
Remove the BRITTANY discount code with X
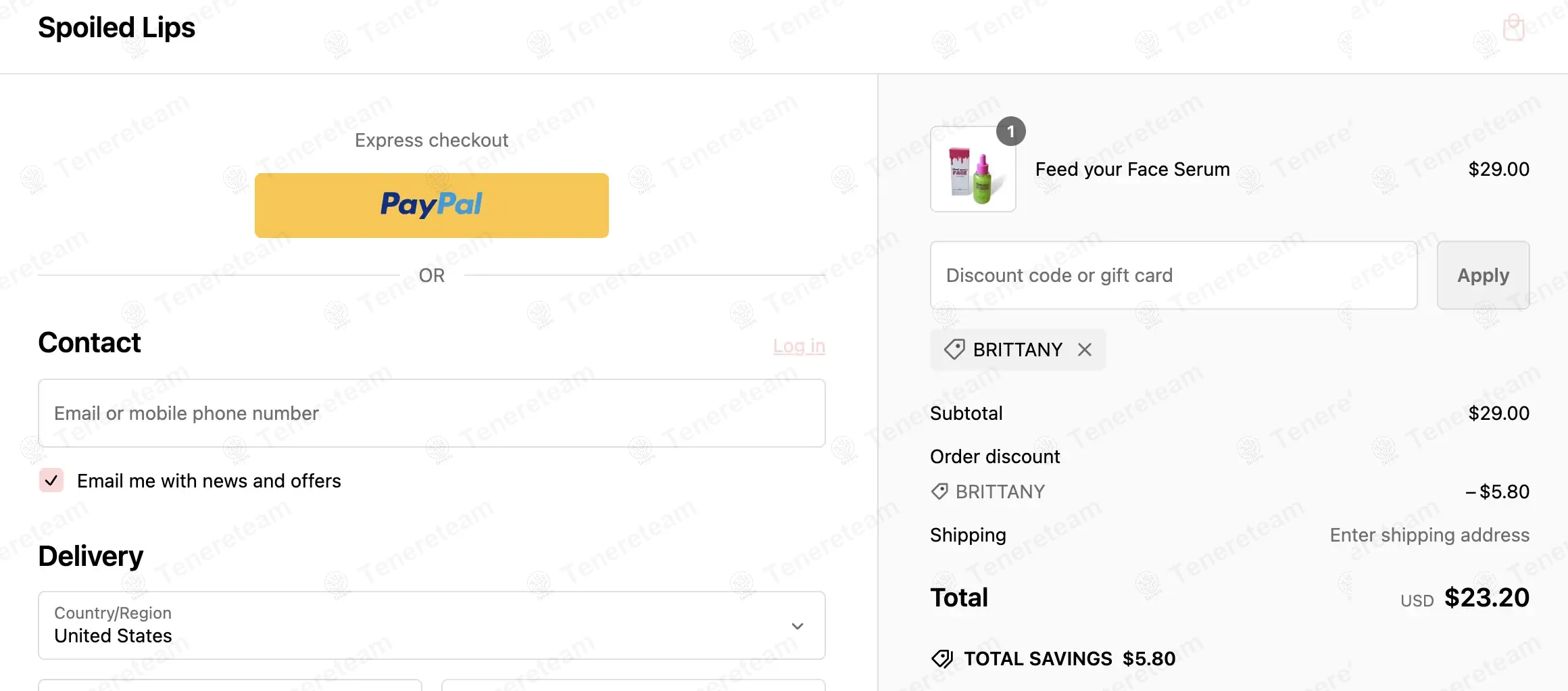pyautogui.click(x=1085, y=350)
